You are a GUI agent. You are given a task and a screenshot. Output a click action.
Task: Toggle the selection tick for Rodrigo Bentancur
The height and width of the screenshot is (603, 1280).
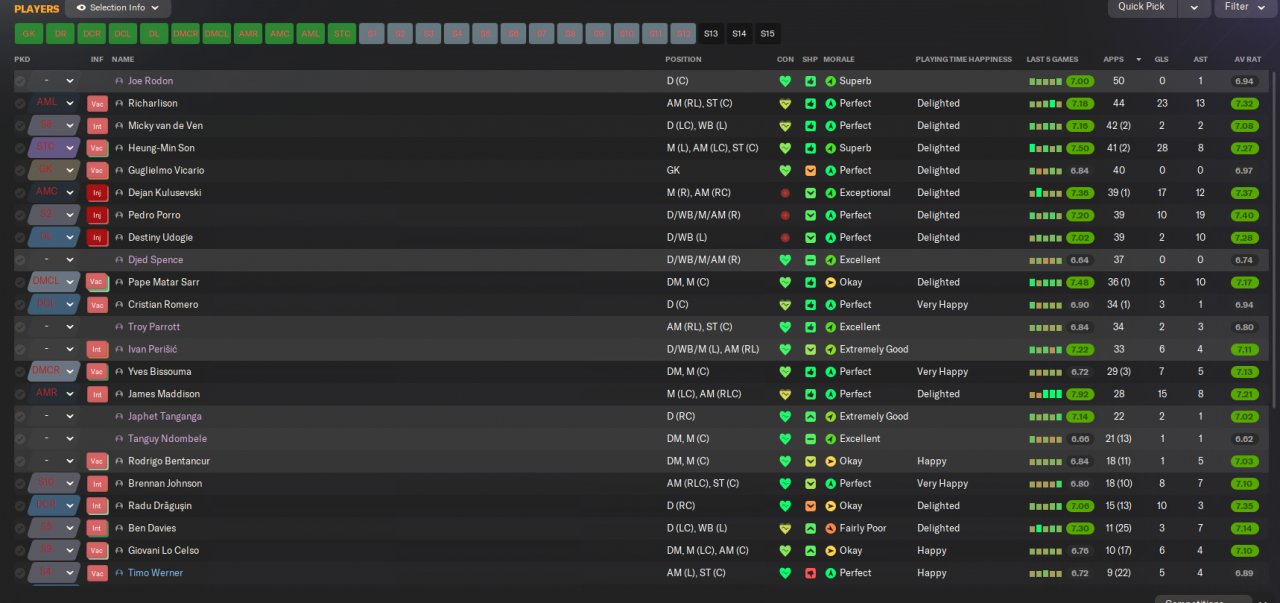click(x=20, y=461)
